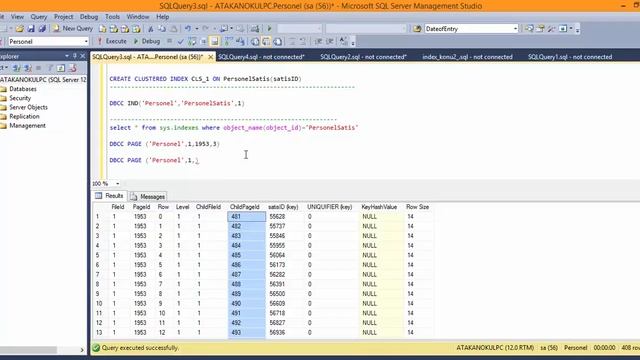This screenshot has width=640, height=360.
Task: Select the Server Objects folder
Action: pos(28,107)
